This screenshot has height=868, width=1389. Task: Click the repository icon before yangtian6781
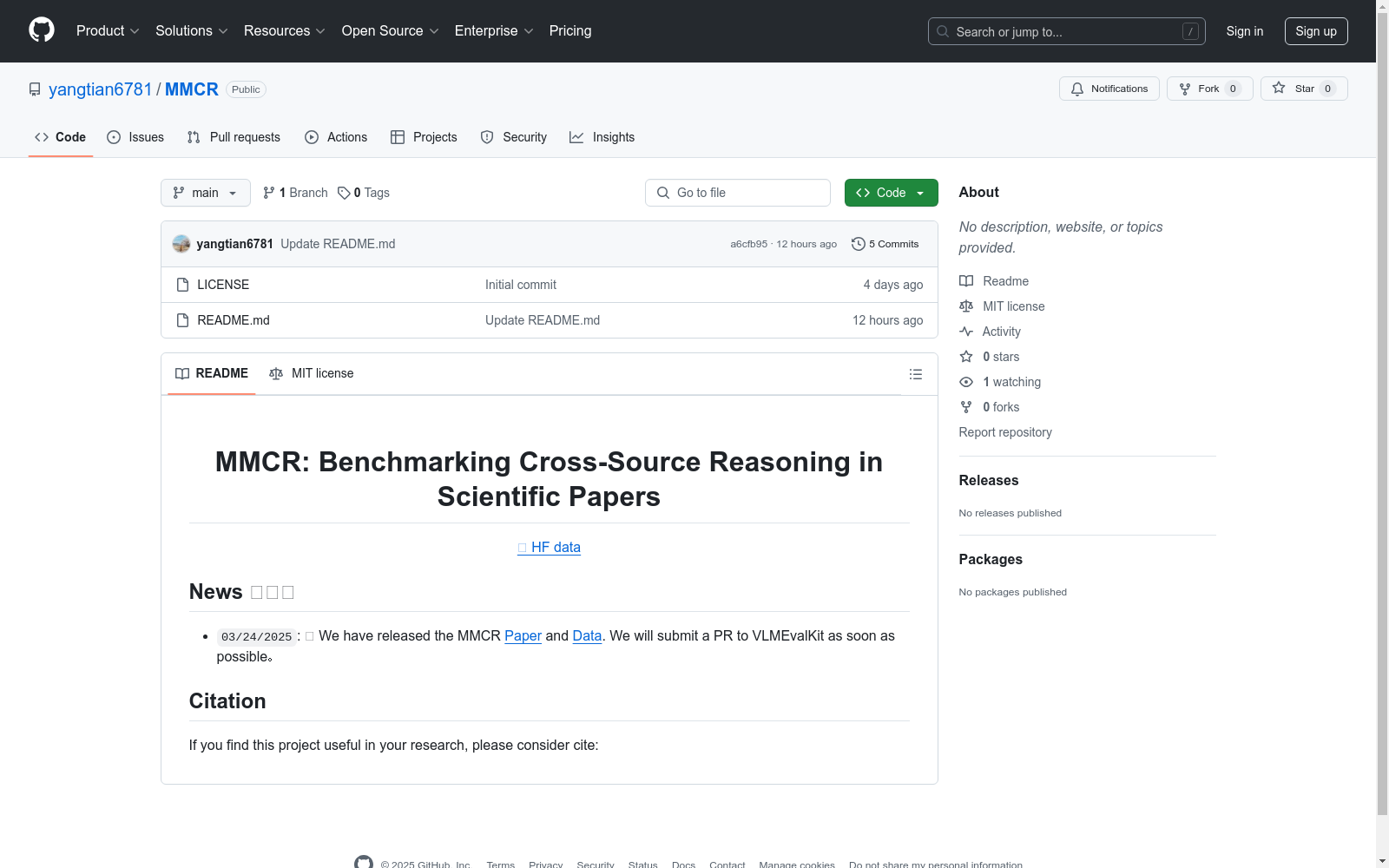[x=35, y=89]
